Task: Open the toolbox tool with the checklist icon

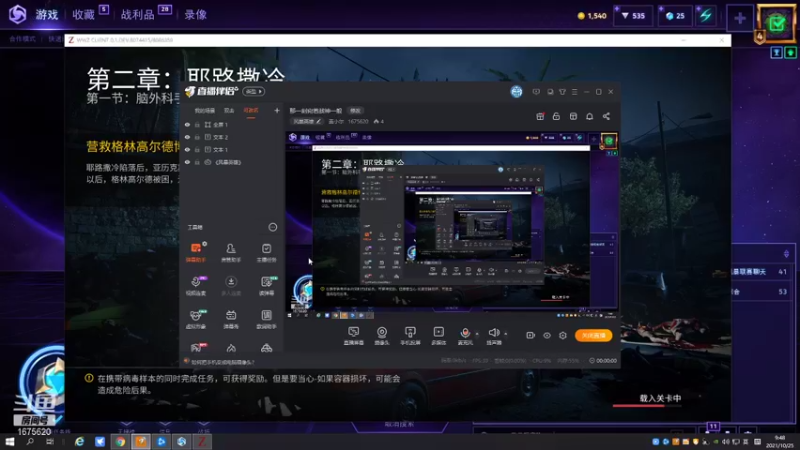Action: [x=266, y=252]
